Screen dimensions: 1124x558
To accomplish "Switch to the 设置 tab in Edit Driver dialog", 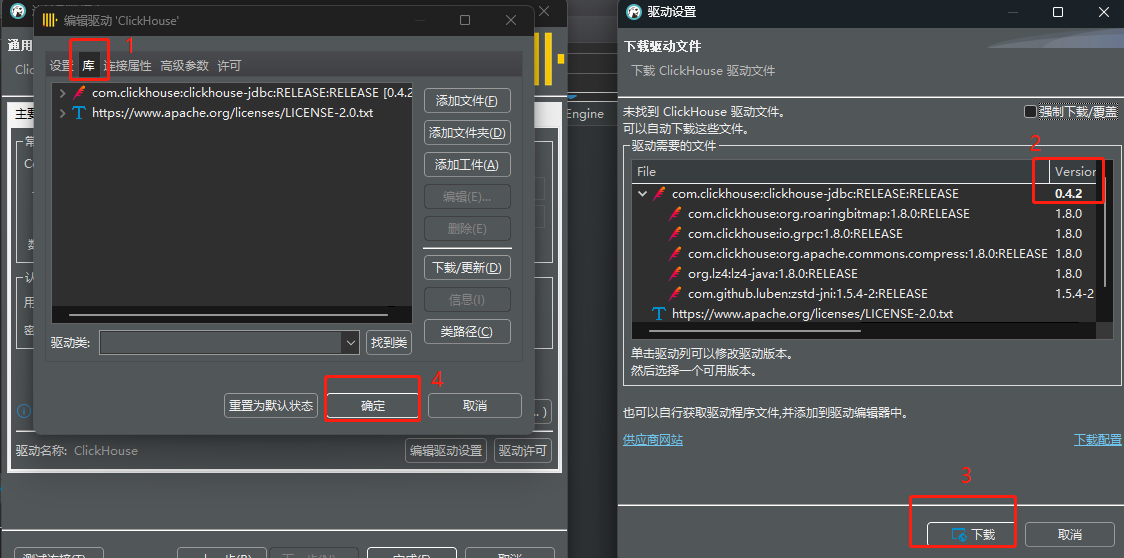I will click(61, 66).
